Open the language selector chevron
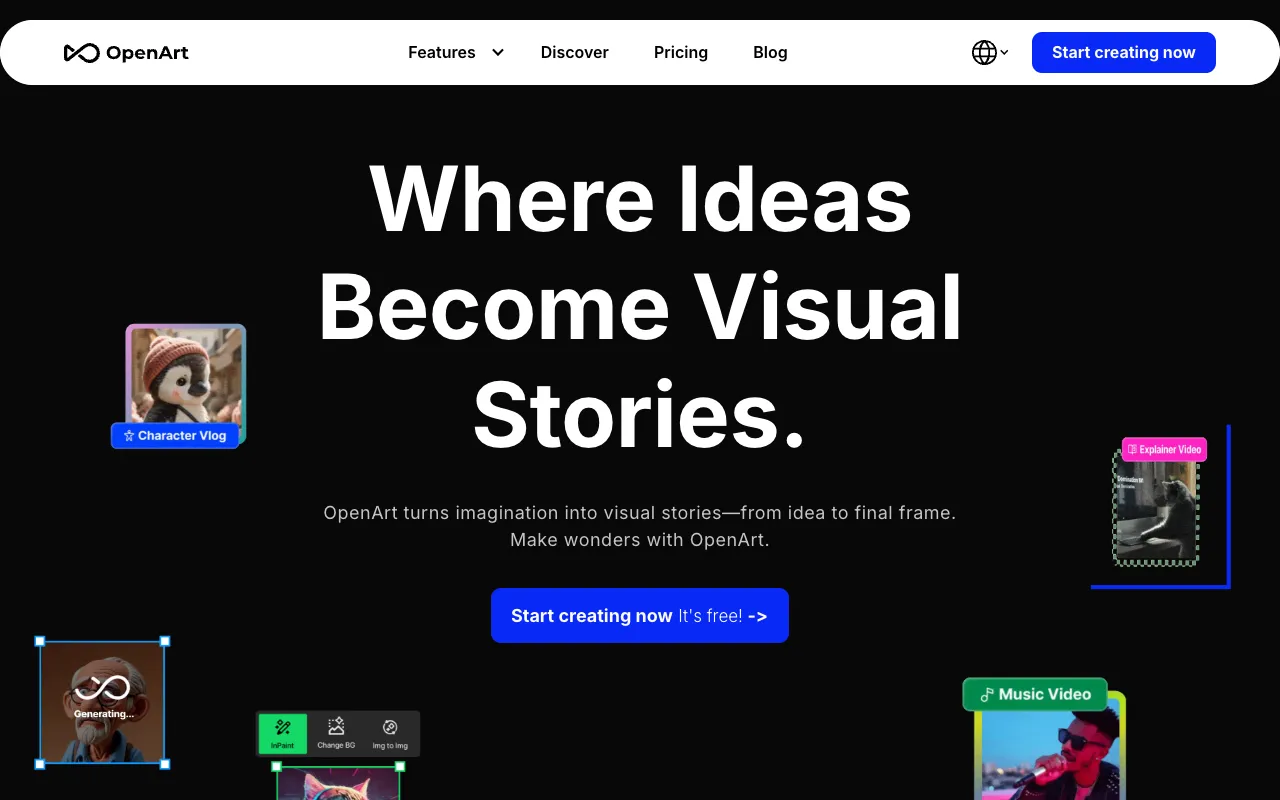This screenshot has width=1280, height=800. pyautogui.click(x=1005, y=53)
